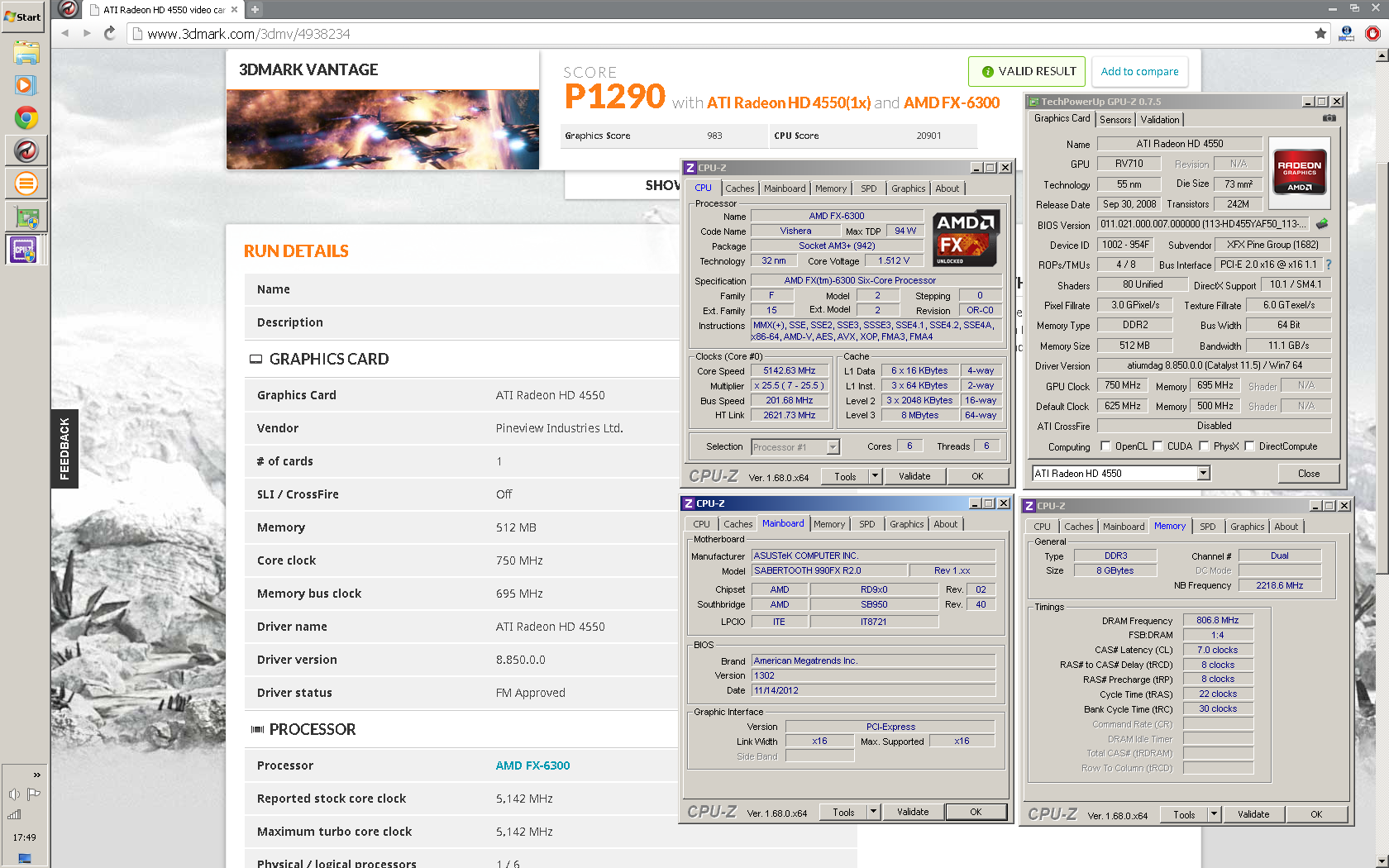
Task: Click the CPU-Z Core Speed value 5142.63 MHz
Action: pos(789,370)
